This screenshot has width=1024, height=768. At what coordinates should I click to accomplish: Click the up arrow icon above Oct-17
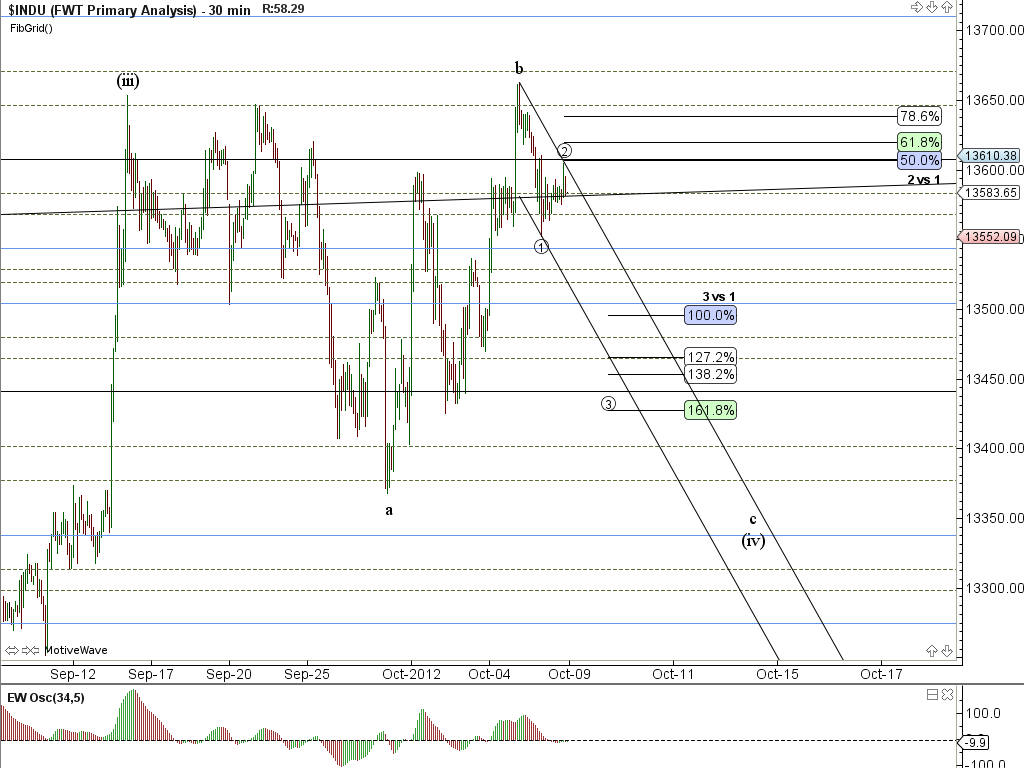click(x=932, y=651)
